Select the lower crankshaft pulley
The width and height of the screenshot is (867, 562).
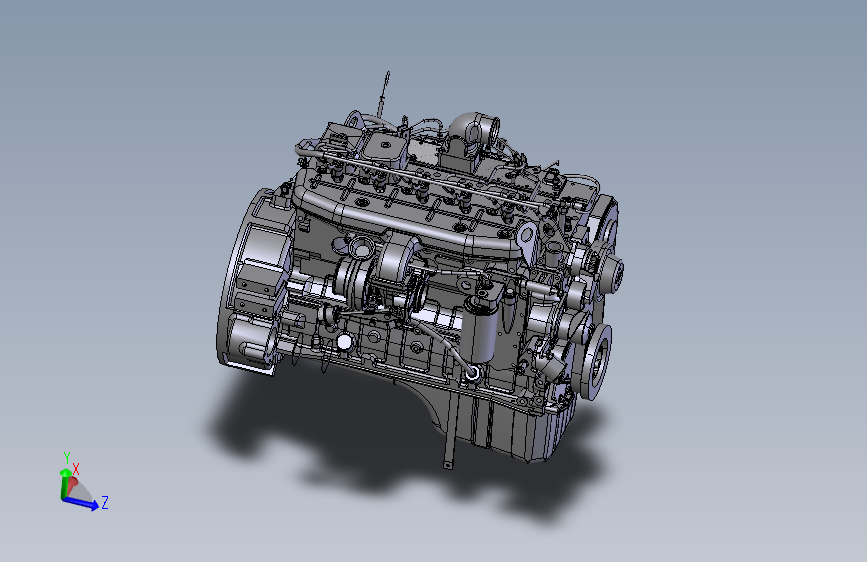595,361
